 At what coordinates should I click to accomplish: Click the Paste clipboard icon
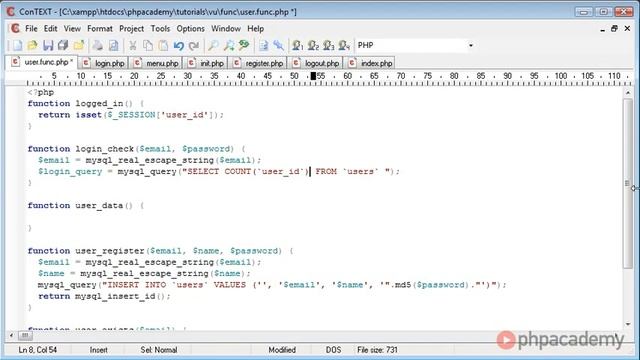click(x=163, y=45)
